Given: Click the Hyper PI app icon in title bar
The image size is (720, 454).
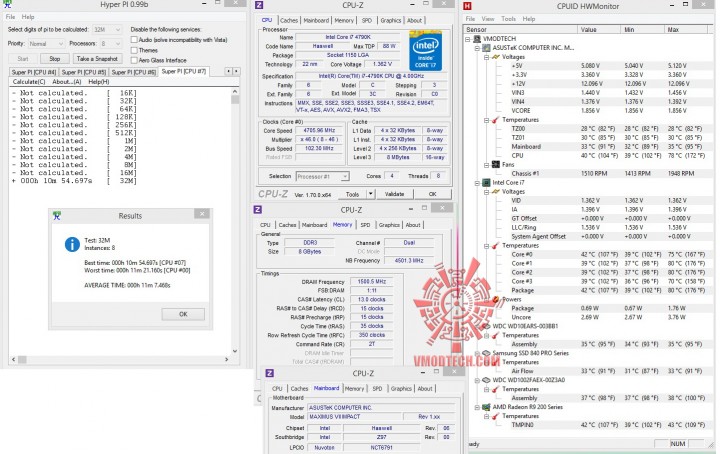Looking at the screenshot, I should pos(7,5).
